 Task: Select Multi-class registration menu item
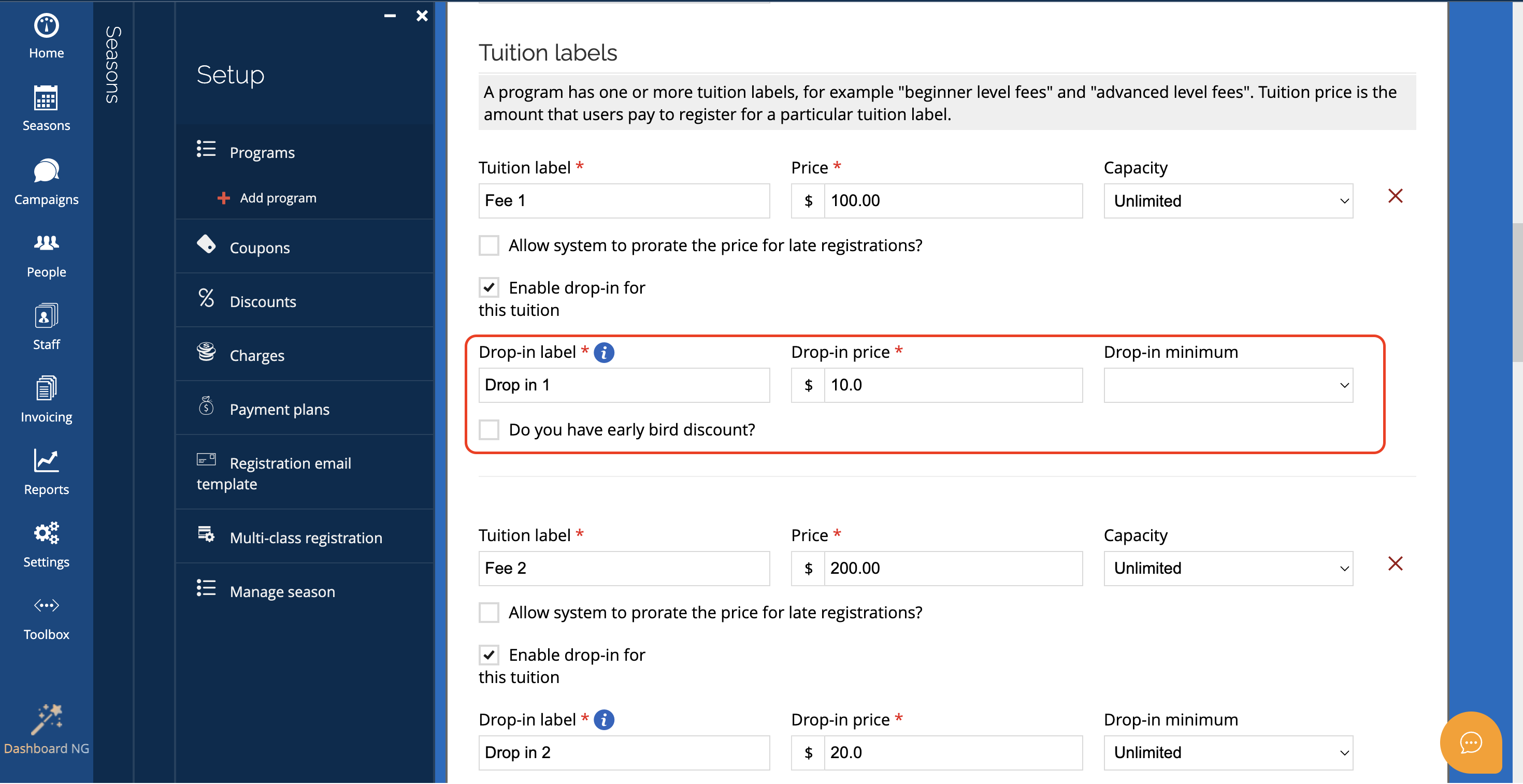pos(306,538)
